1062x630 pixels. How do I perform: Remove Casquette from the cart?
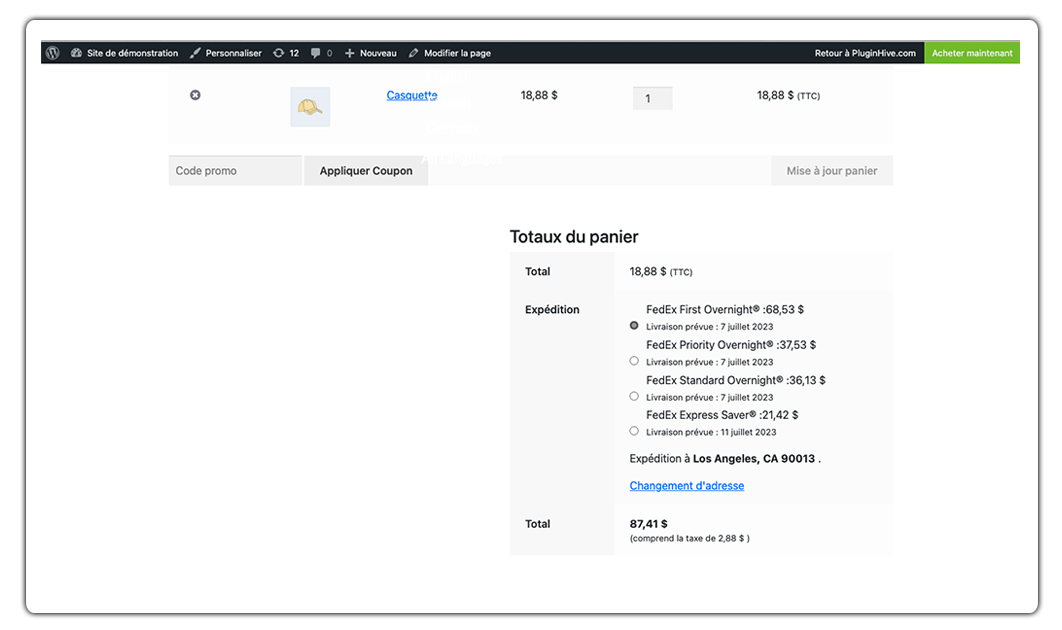click(195, 95)
